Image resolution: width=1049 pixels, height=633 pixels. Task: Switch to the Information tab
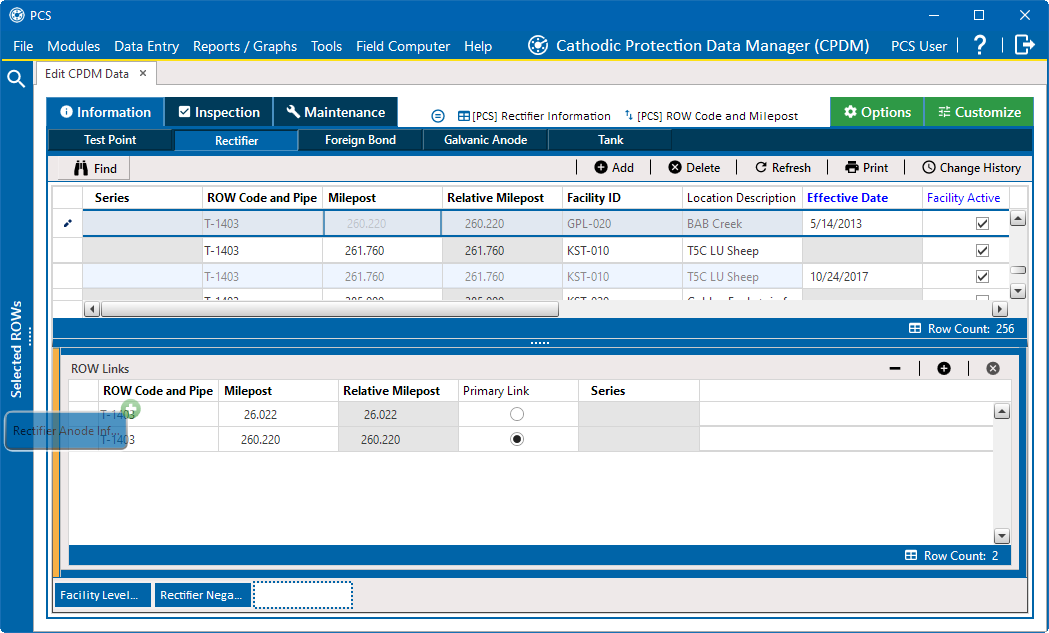105,112
